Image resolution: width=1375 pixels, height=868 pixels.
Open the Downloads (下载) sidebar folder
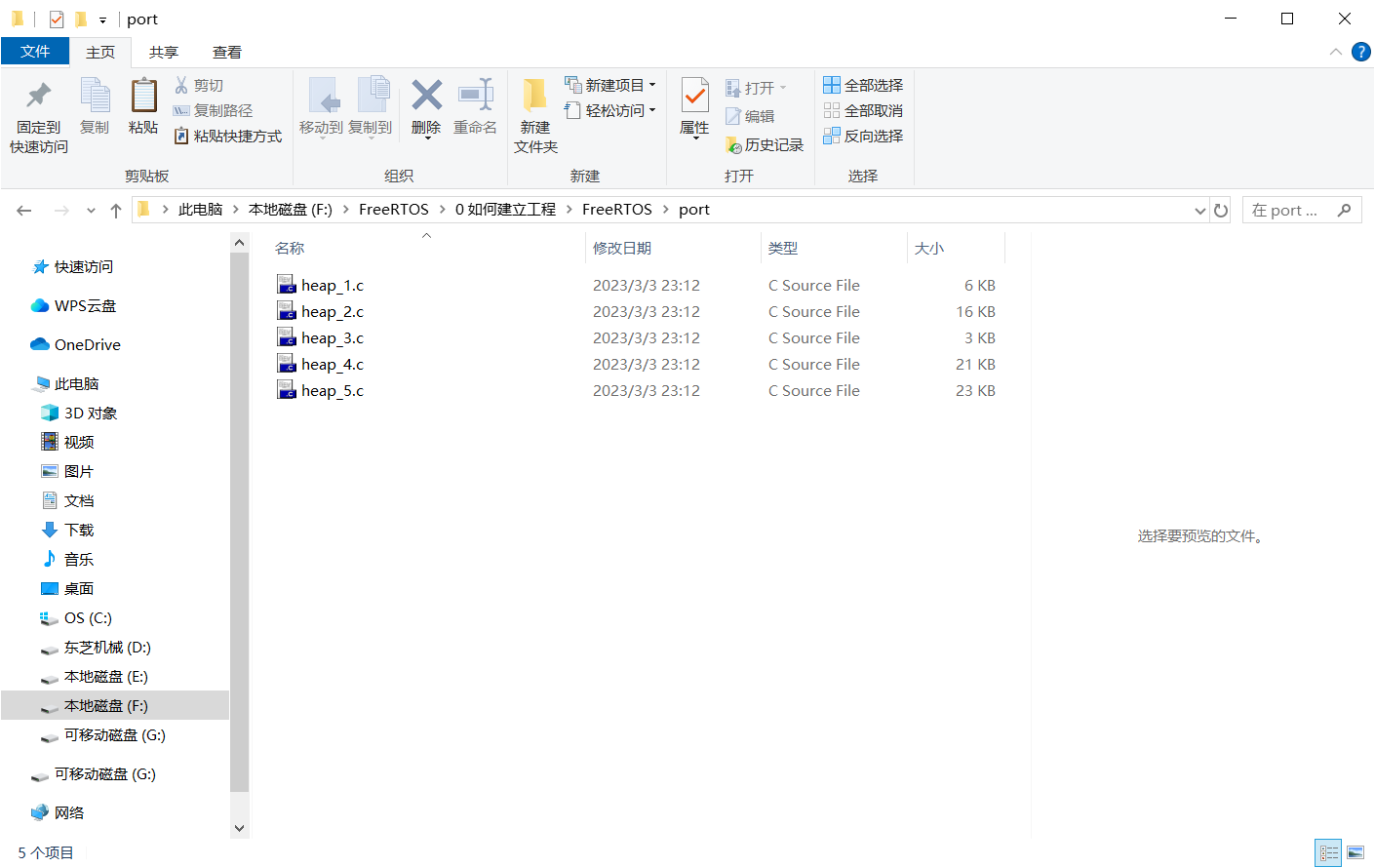[68, 531]
